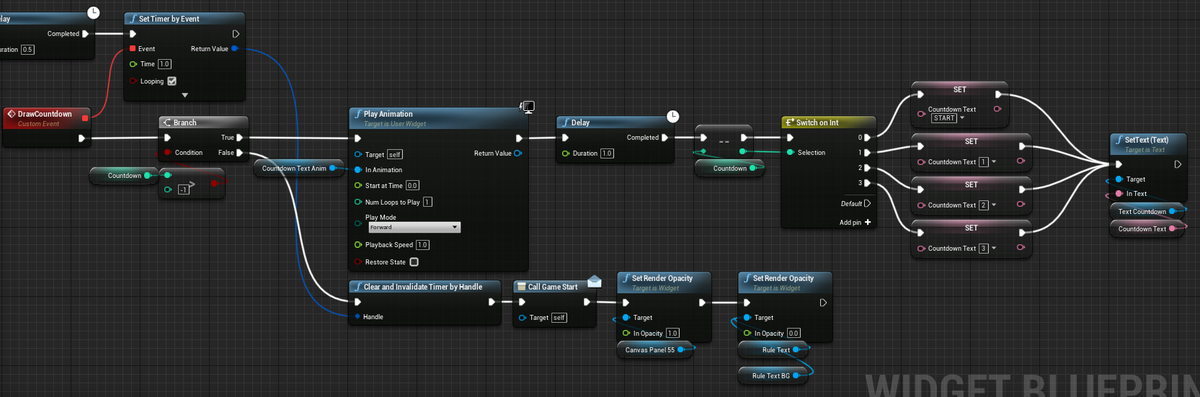
Task: Click the Switch on Int node icon
Action: (789, 122)
